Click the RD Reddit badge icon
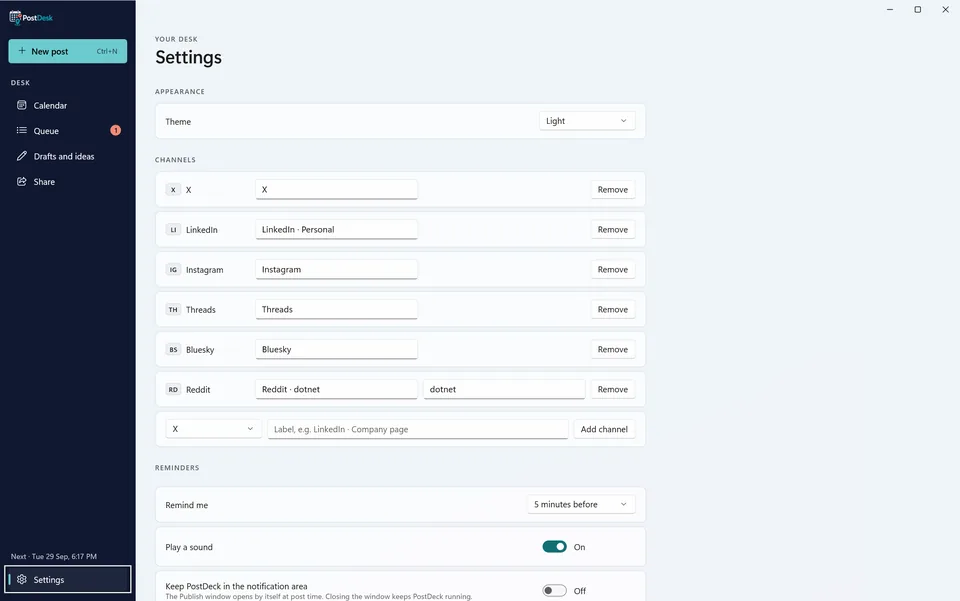960x601 pixels. 173,389
